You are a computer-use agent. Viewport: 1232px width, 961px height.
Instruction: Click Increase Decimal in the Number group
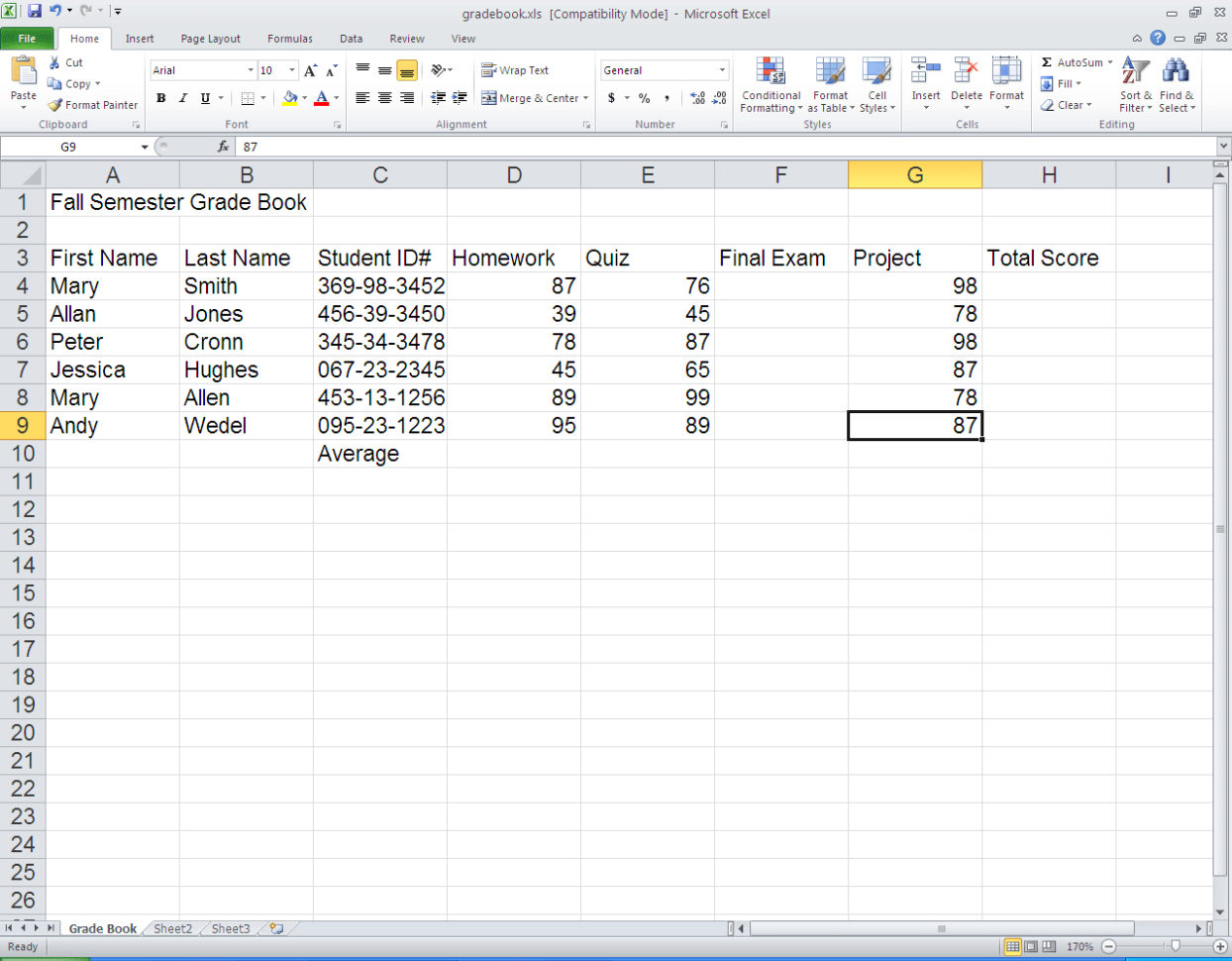[696, 99]
